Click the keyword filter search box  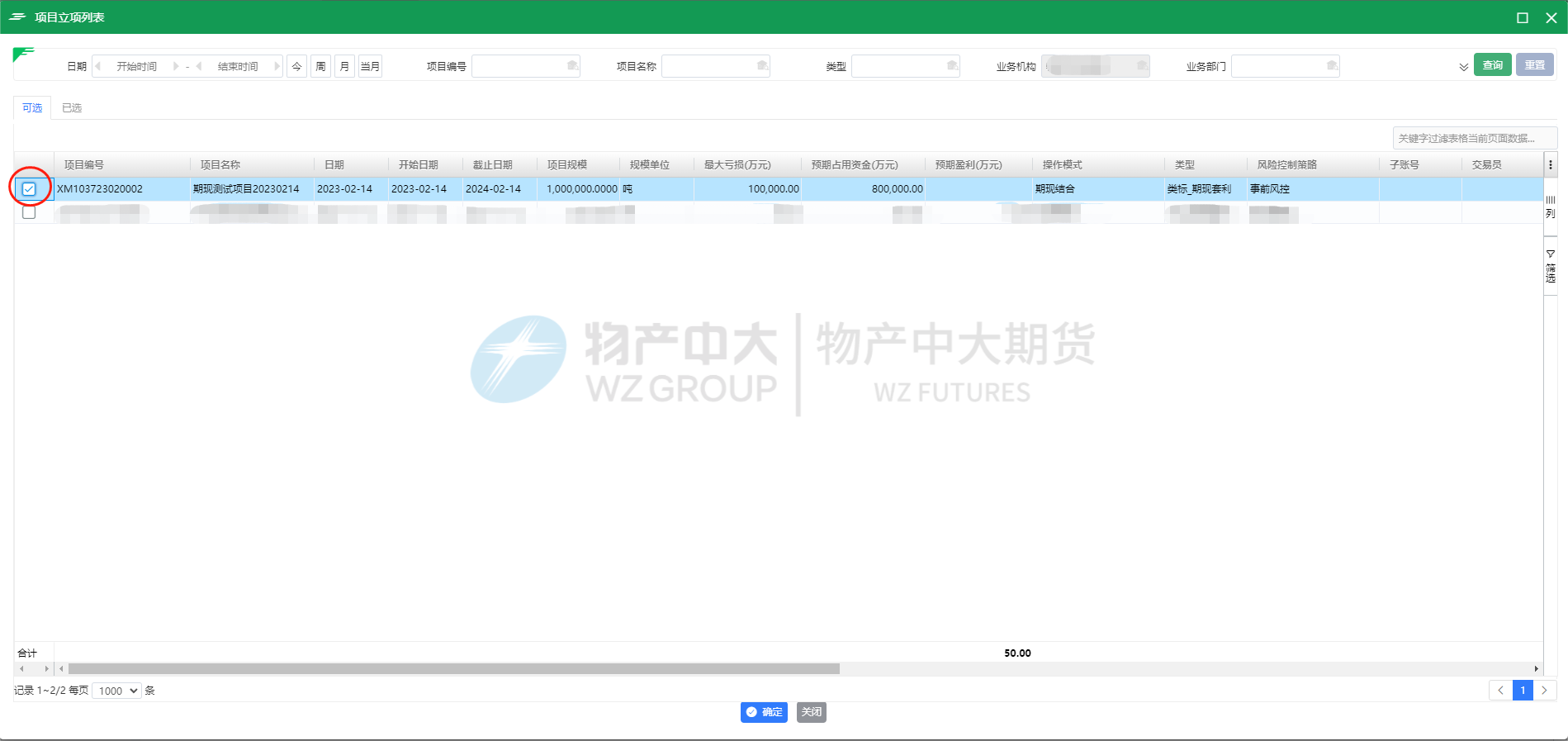pyautogui.click(x=1475, y=138)
